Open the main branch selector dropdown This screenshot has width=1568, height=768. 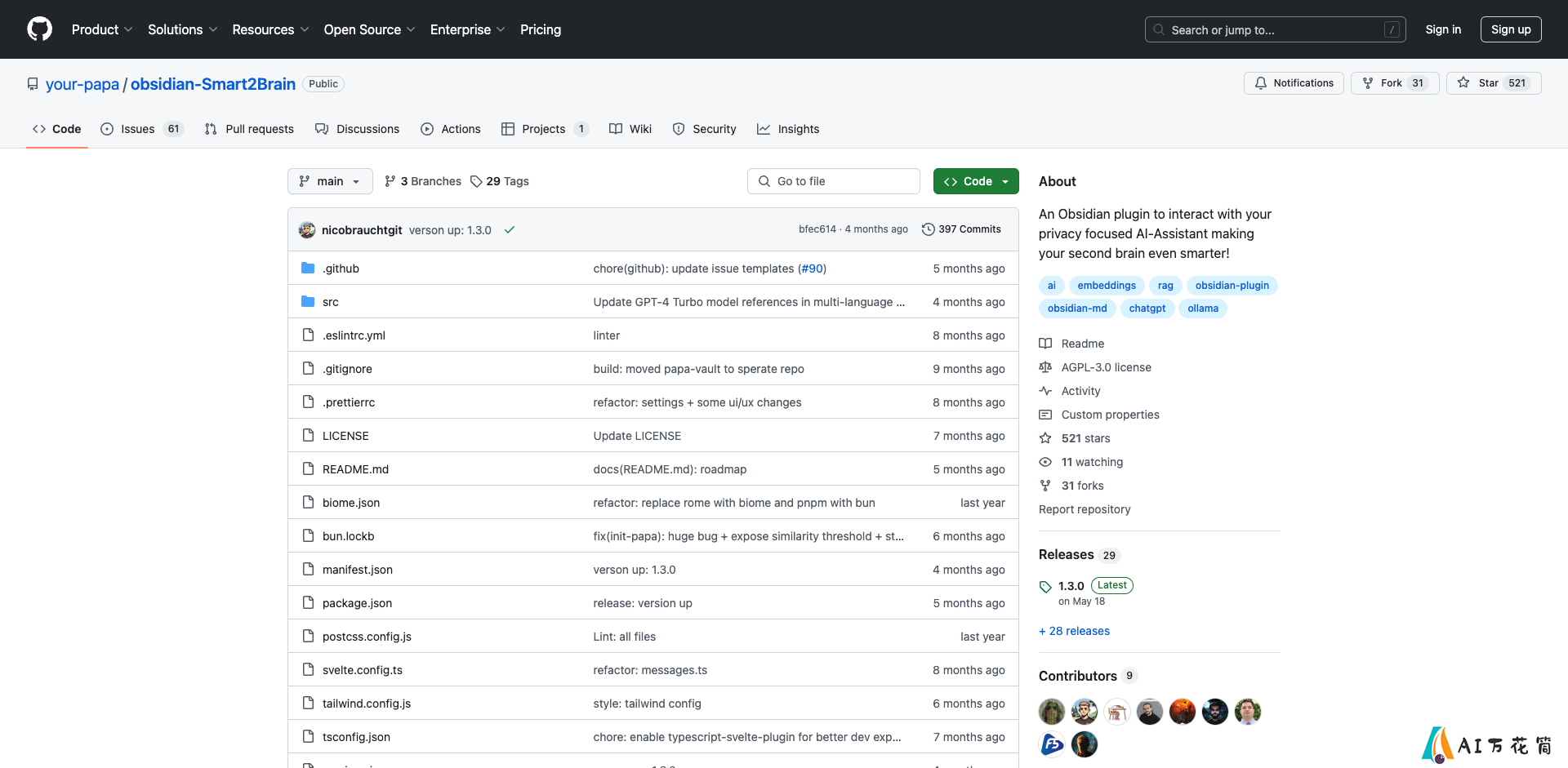tap(330, 181)
